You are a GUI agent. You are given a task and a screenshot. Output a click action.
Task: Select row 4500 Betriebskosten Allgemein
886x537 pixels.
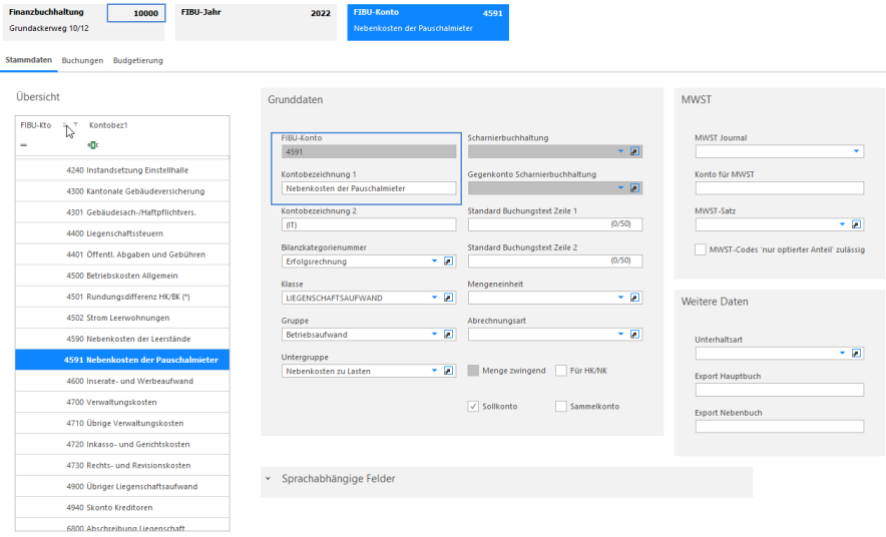pos(122,275)
